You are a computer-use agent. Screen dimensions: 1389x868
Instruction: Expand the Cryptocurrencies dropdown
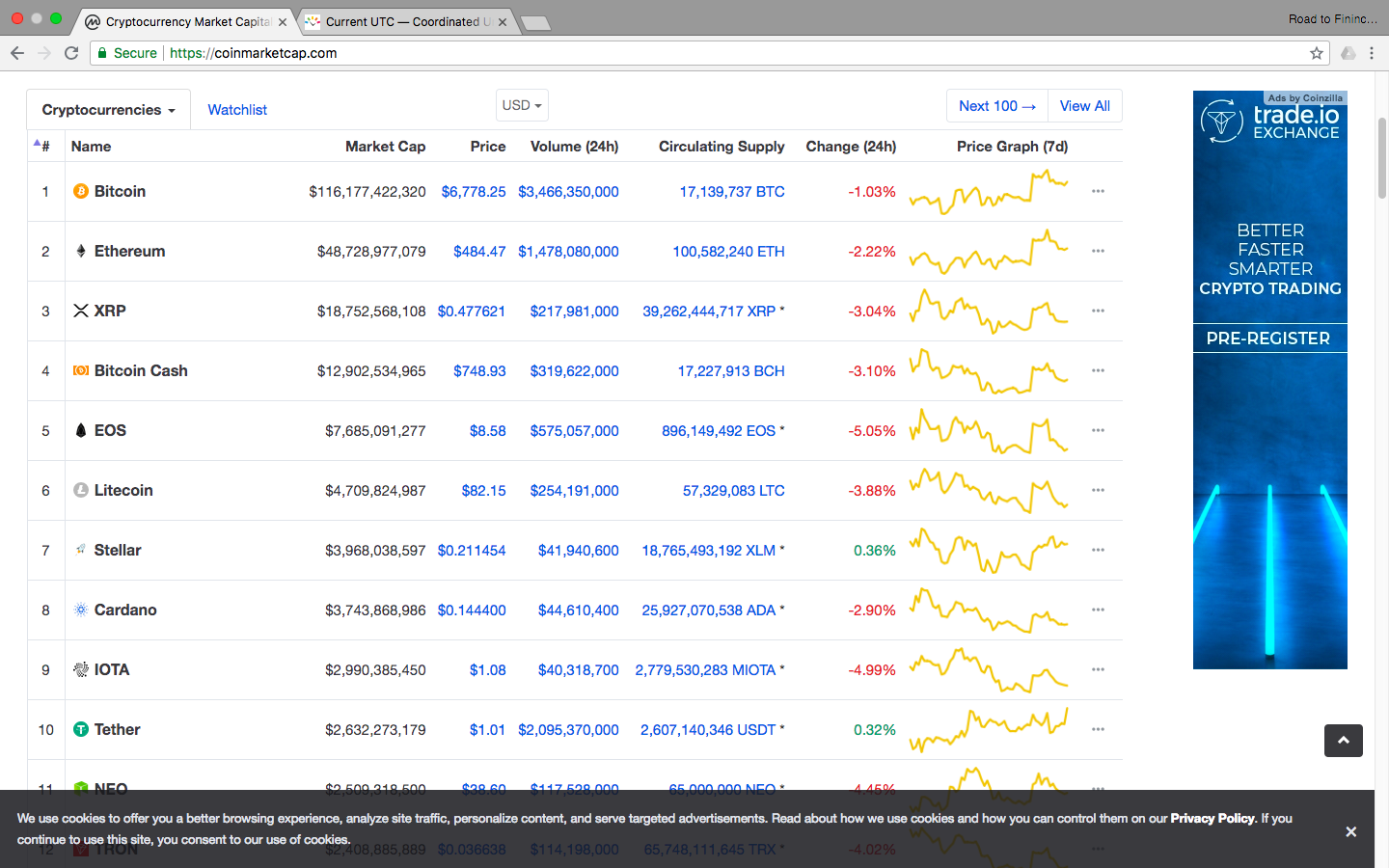click(108, 110)
